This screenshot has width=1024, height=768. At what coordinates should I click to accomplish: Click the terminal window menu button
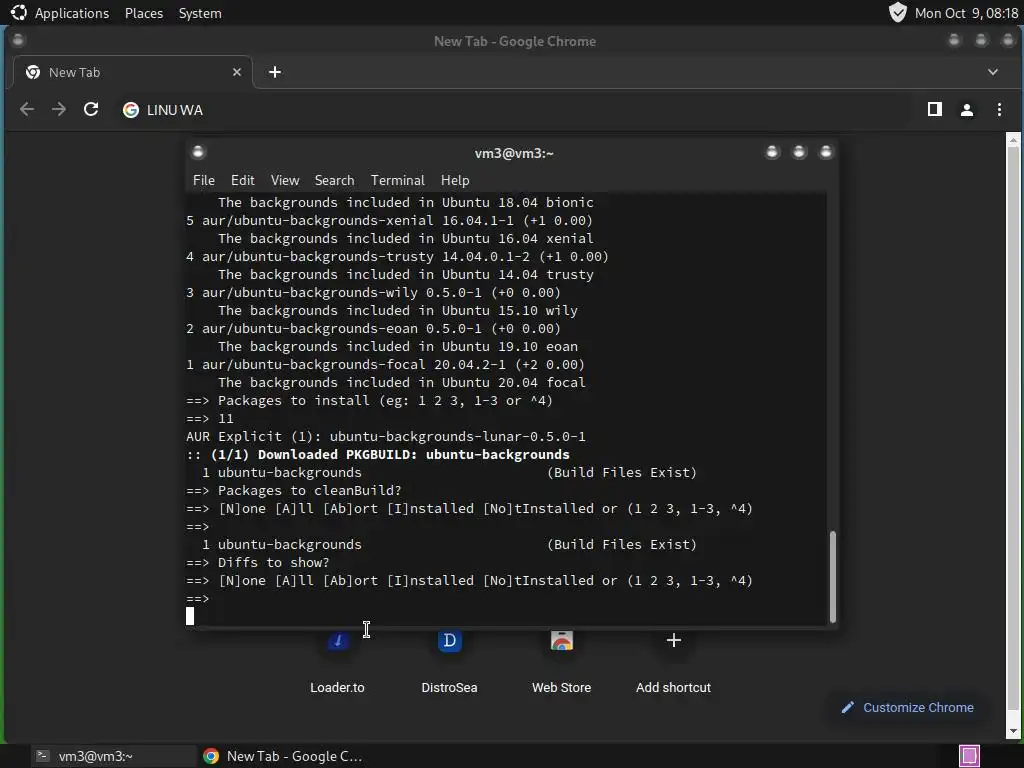click(199, 152)
